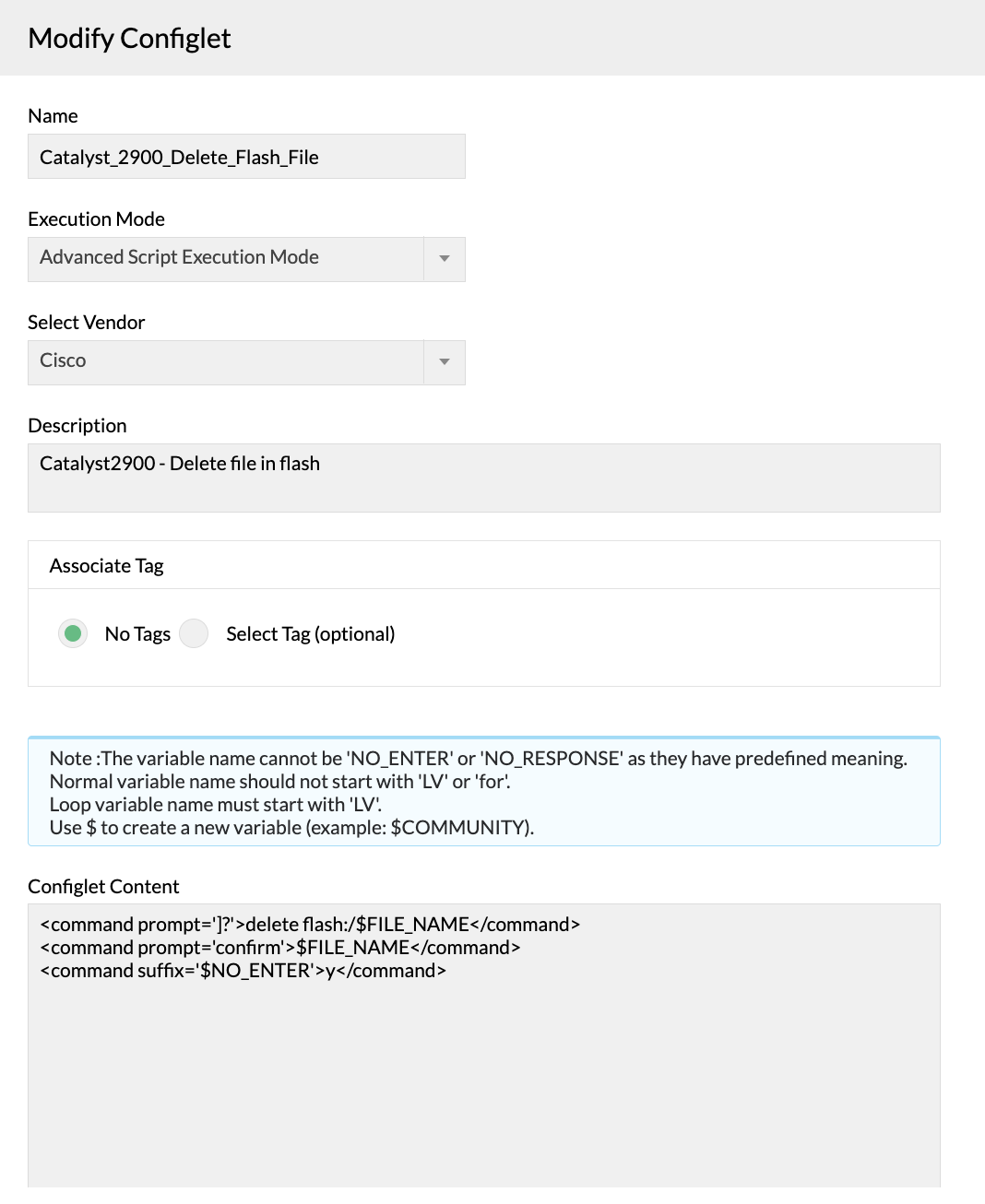Click the $NO_ENTER command line in content

(x=243, y=971)
